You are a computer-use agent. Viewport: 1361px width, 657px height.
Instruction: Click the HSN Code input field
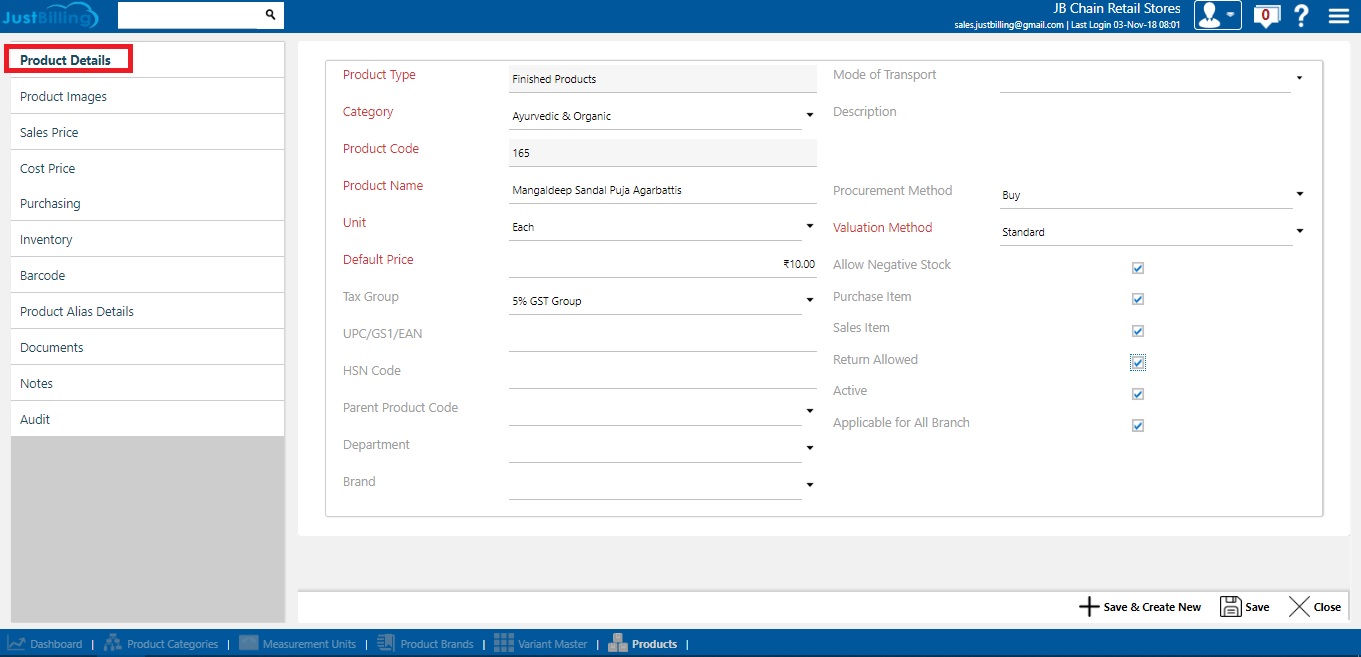click(662, 375)
